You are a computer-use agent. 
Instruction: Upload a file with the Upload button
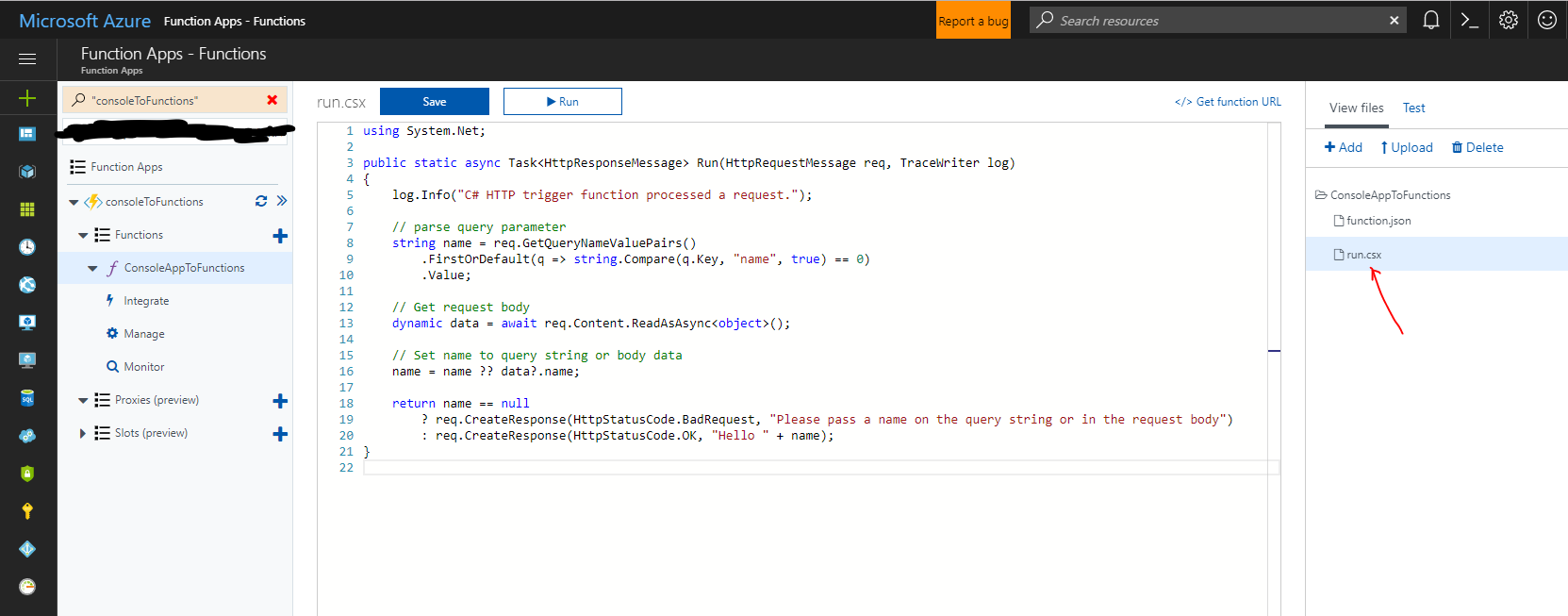point(1406,147)
